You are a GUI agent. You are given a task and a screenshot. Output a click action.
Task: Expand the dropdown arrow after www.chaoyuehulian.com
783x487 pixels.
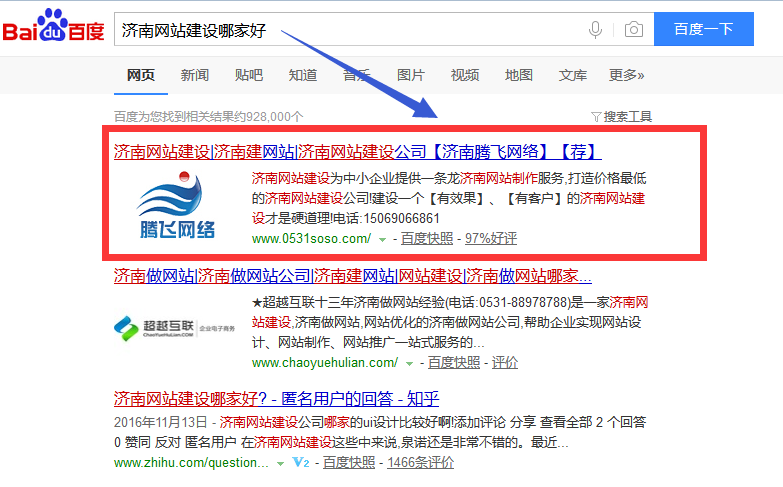pyautogui.click(x=409, y=364)
